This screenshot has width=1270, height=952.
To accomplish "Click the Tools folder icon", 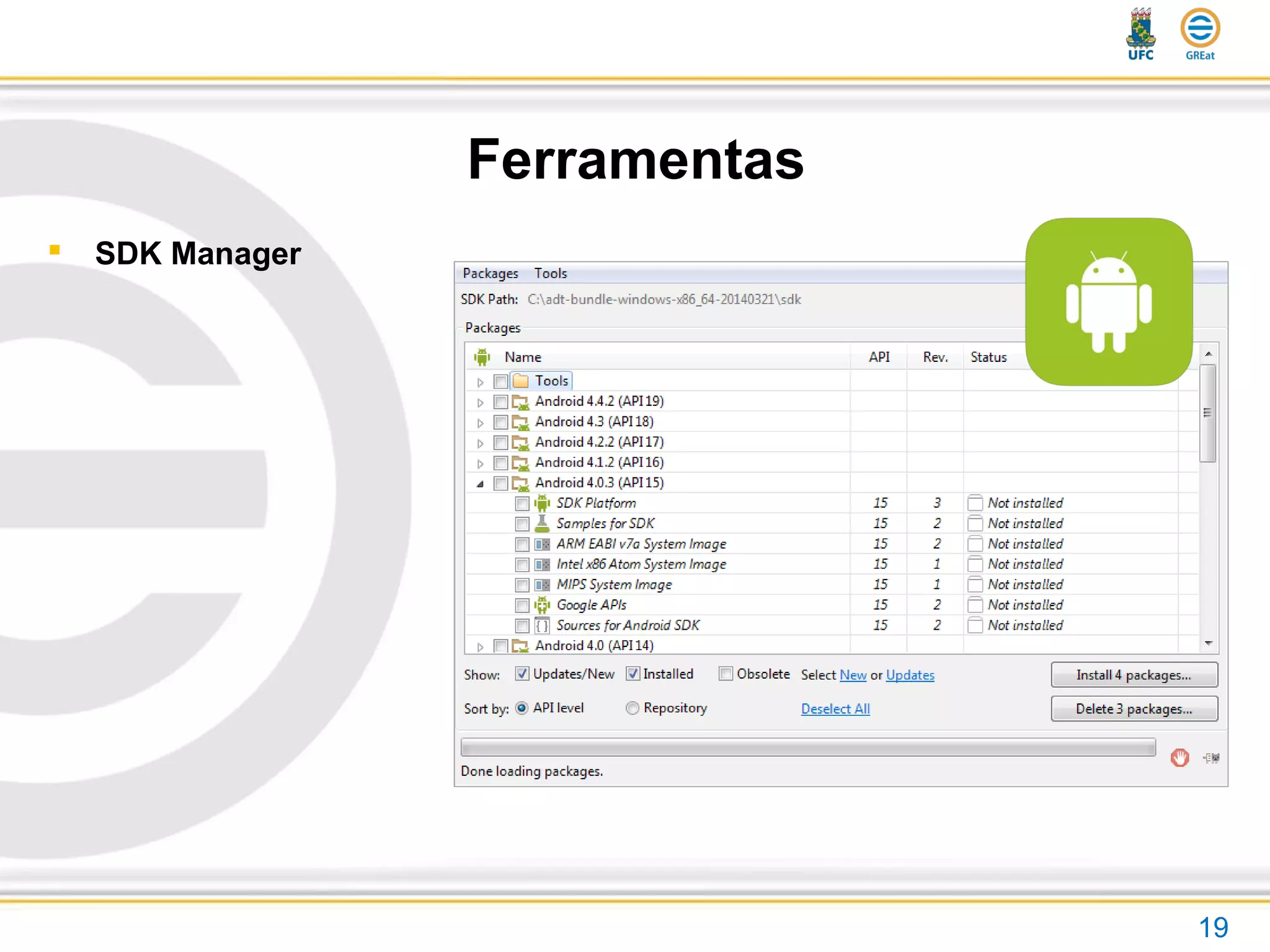I will point(521,381).
